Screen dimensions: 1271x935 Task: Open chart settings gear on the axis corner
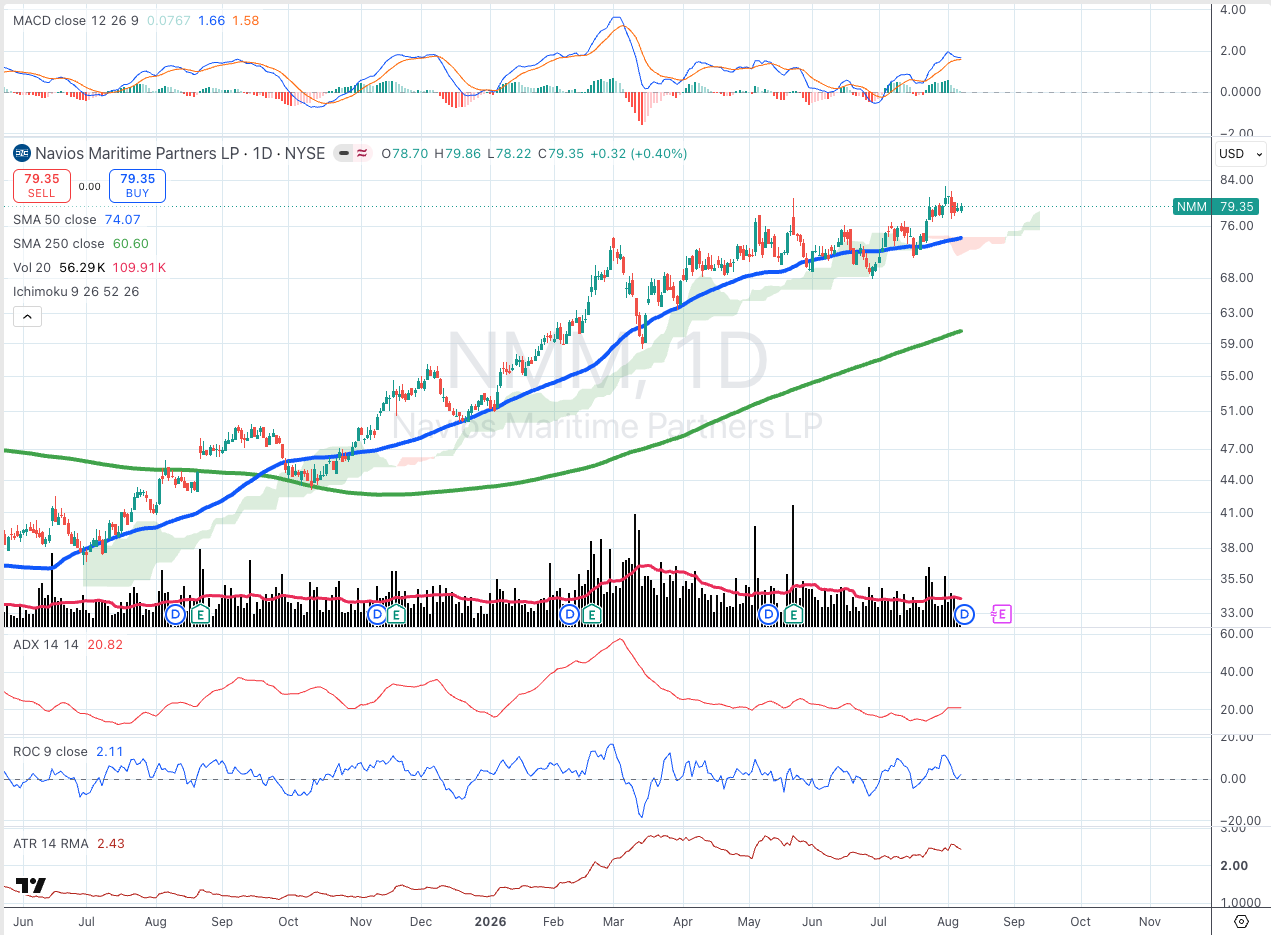click(x=1241, y=921)
